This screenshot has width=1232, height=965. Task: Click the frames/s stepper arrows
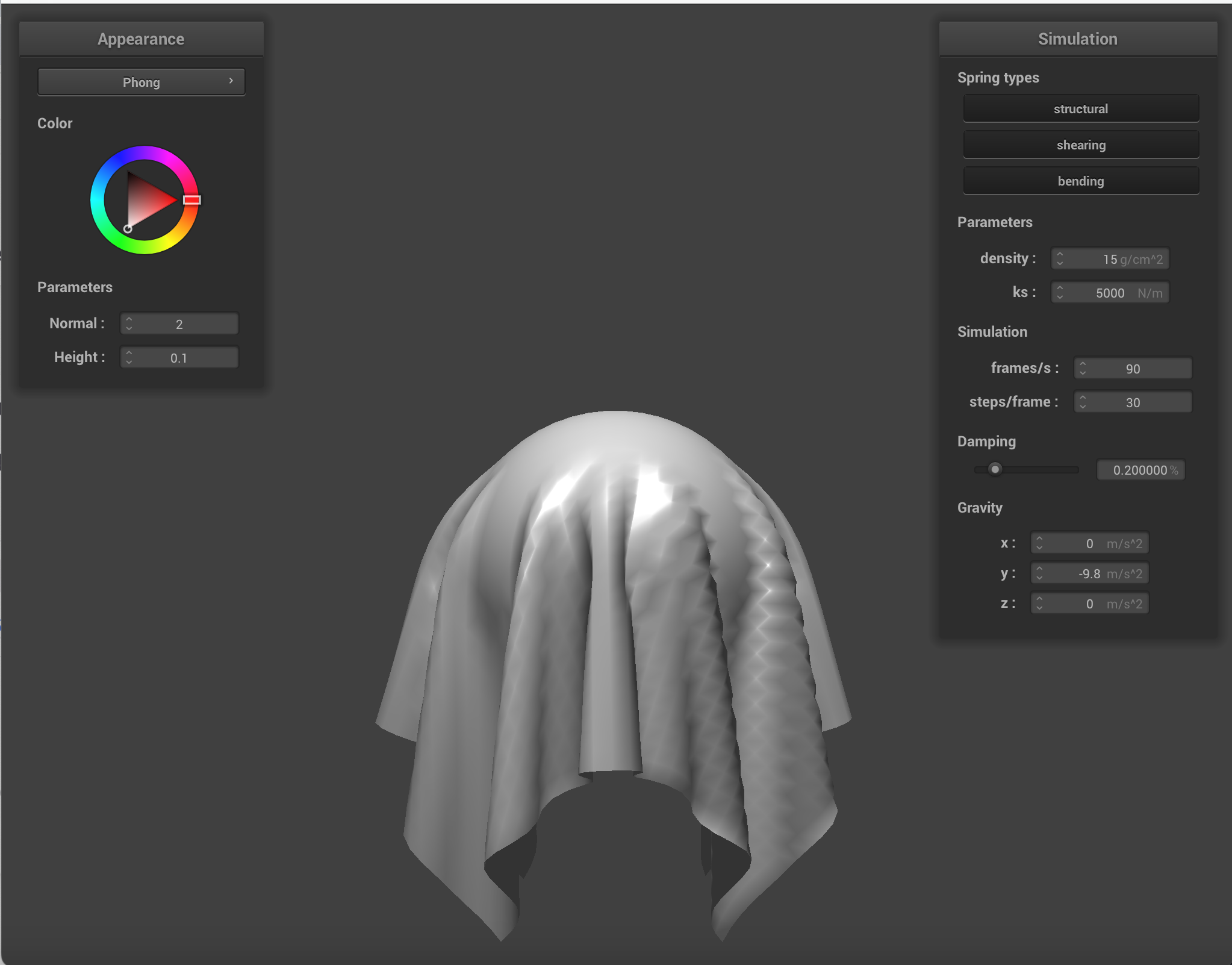[x=1083, y=368]
